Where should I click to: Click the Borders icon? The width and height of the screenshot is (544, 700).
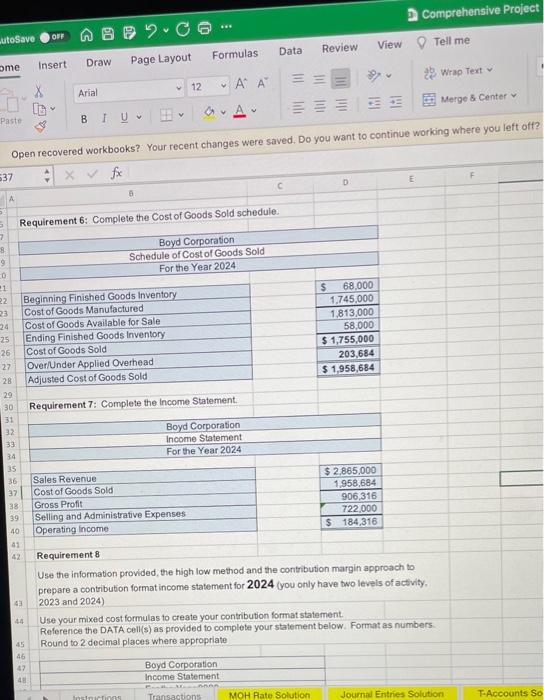click(x=166, y=115)
